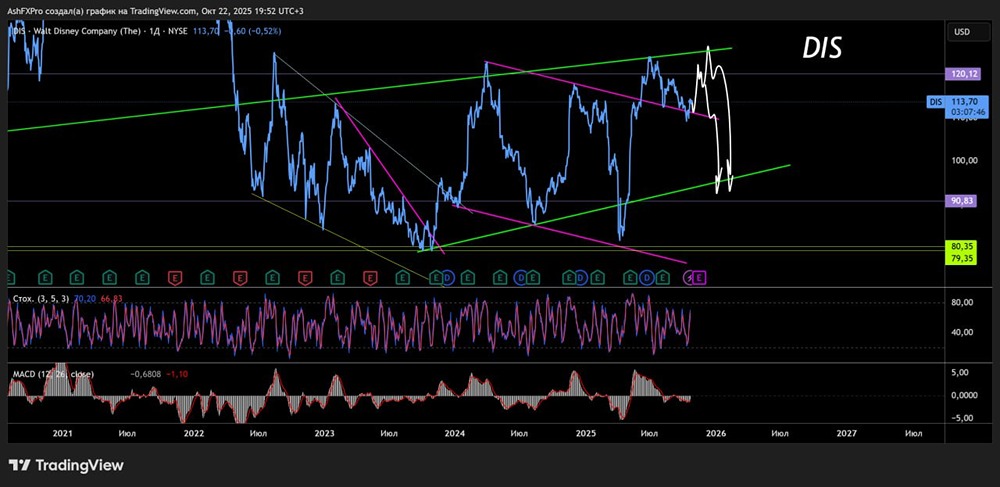Image resolution: width=1000 pixels, height=487 pixels.
Task: Click the dividend D marker above Июл 2025
Action: click(647, 277)
